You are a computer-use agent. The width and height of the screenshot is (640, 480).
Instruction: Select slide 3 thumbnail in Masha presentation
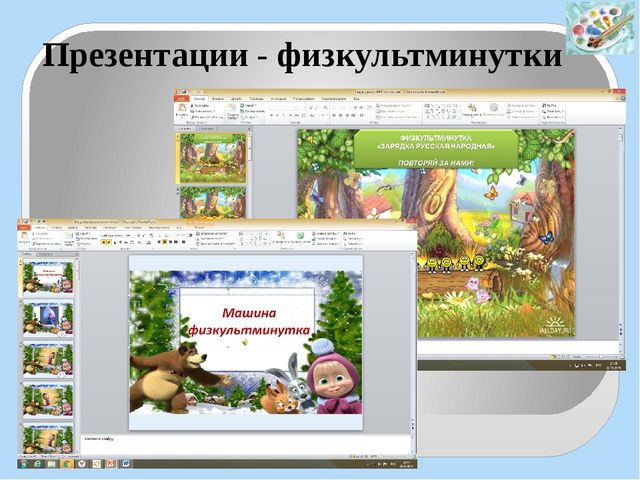click(x=48, y=360)
